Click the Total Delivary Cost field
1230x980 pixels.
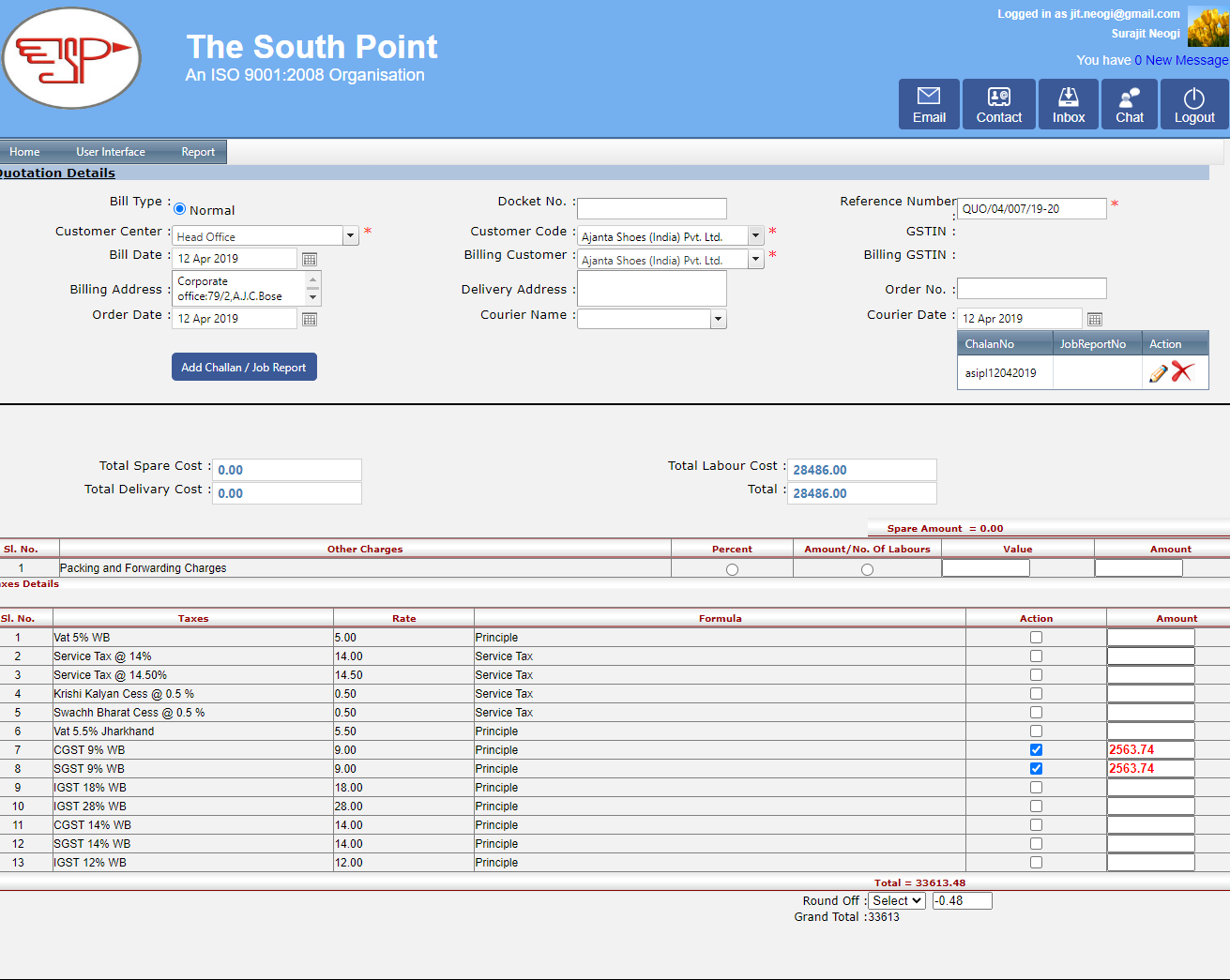[x=287, y=493]
